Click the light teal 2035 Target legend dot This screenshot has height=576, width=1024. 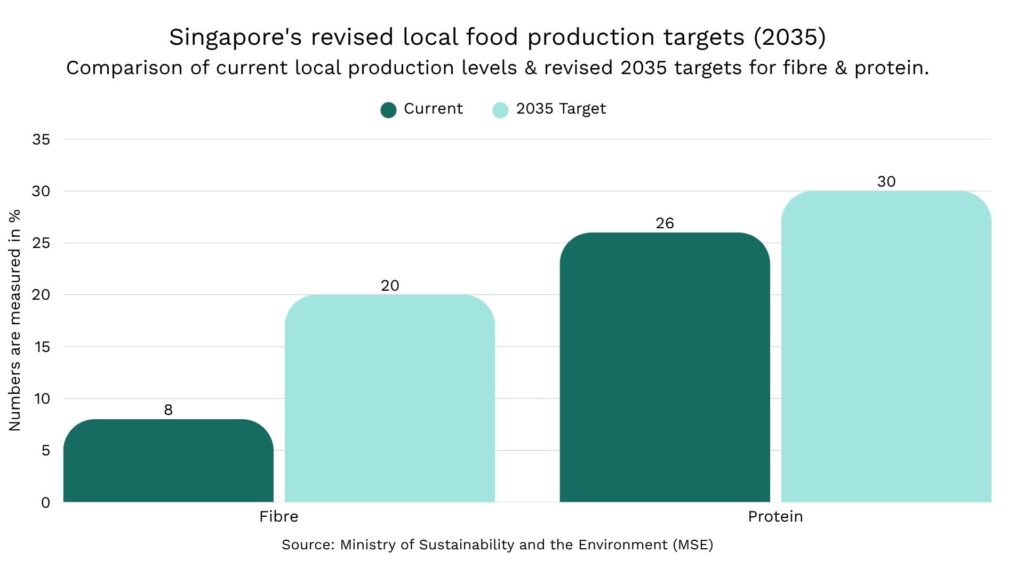[500, 110]
